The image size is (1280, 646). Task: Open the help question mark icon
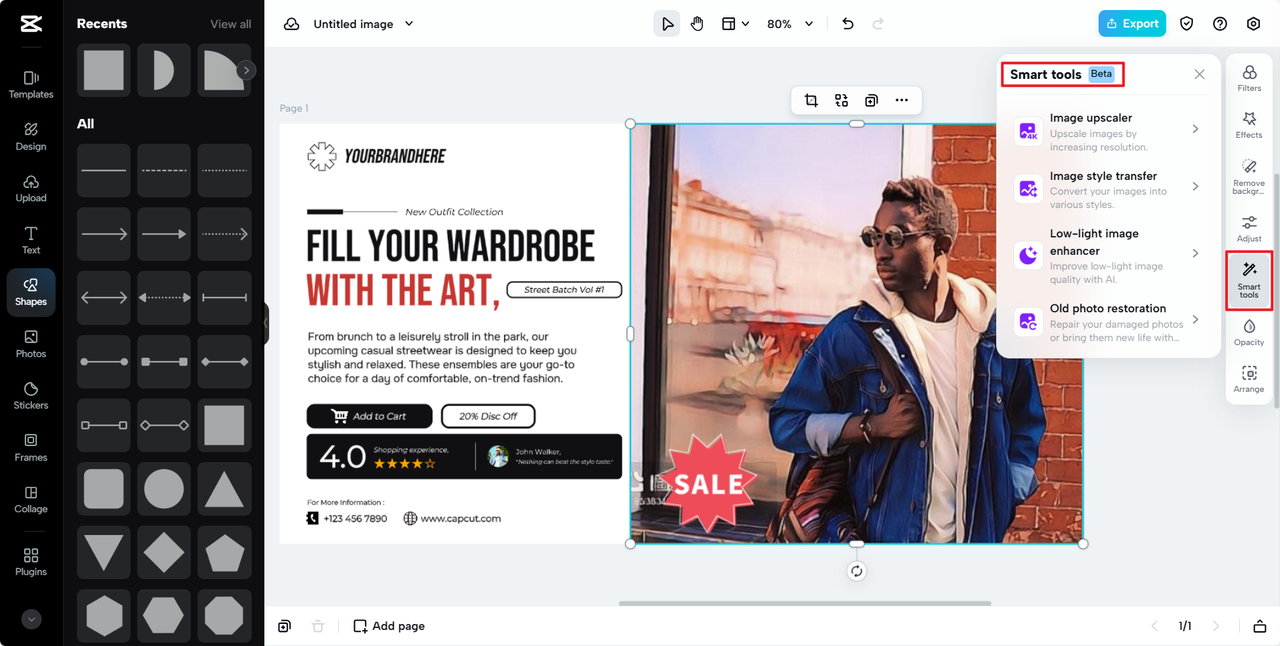pyautogui.click(x=1220, y=24)
